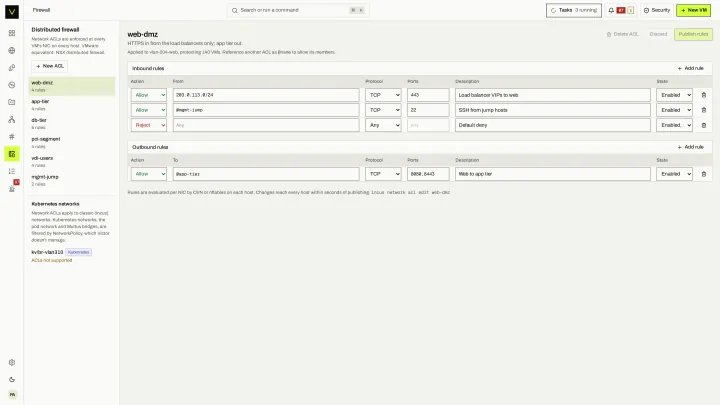
Task: Click the red notification count badge
Action: coord(621,10)
